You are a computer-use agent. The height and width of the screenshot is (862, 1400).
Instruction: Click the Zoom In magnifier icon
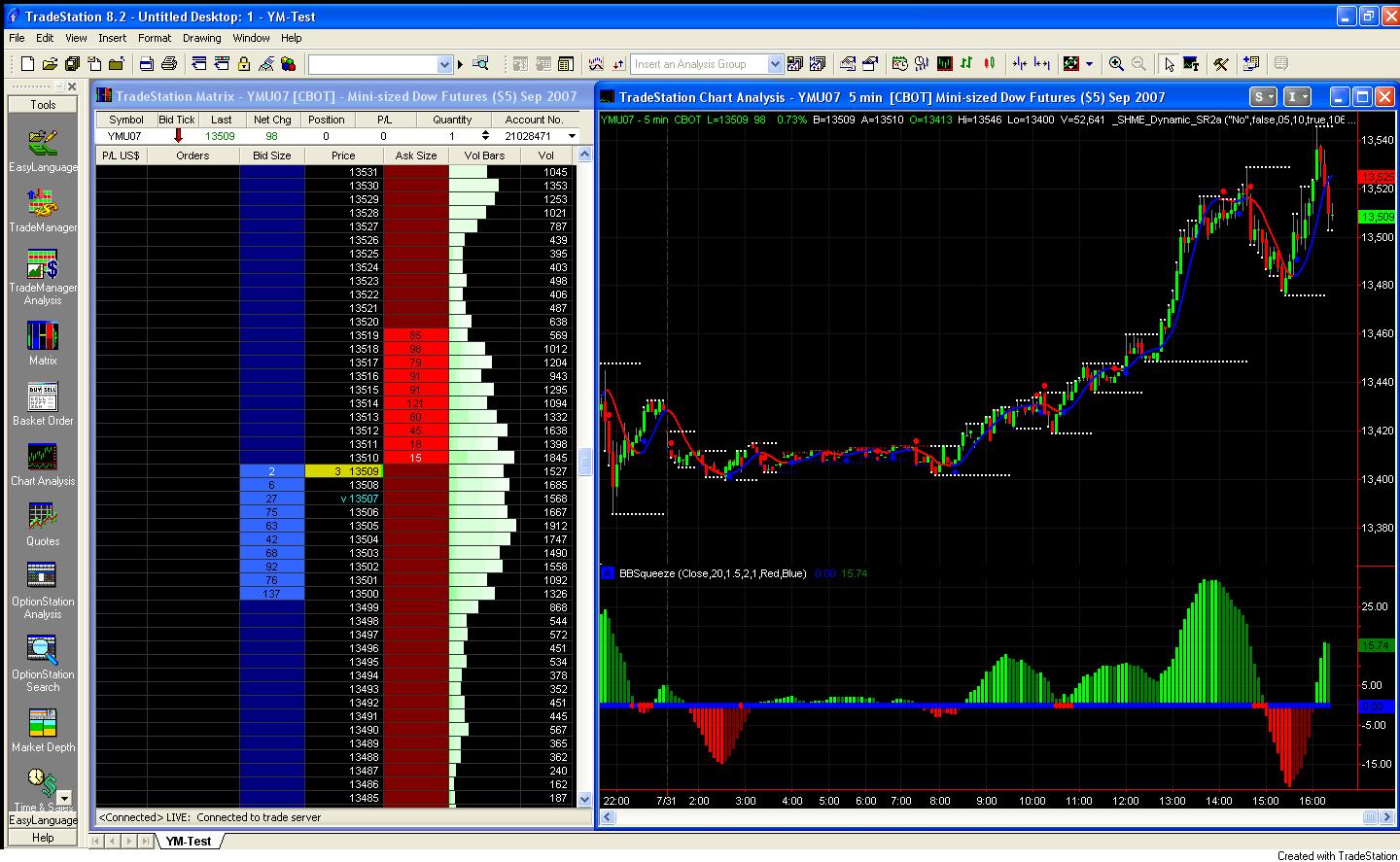1116,64
